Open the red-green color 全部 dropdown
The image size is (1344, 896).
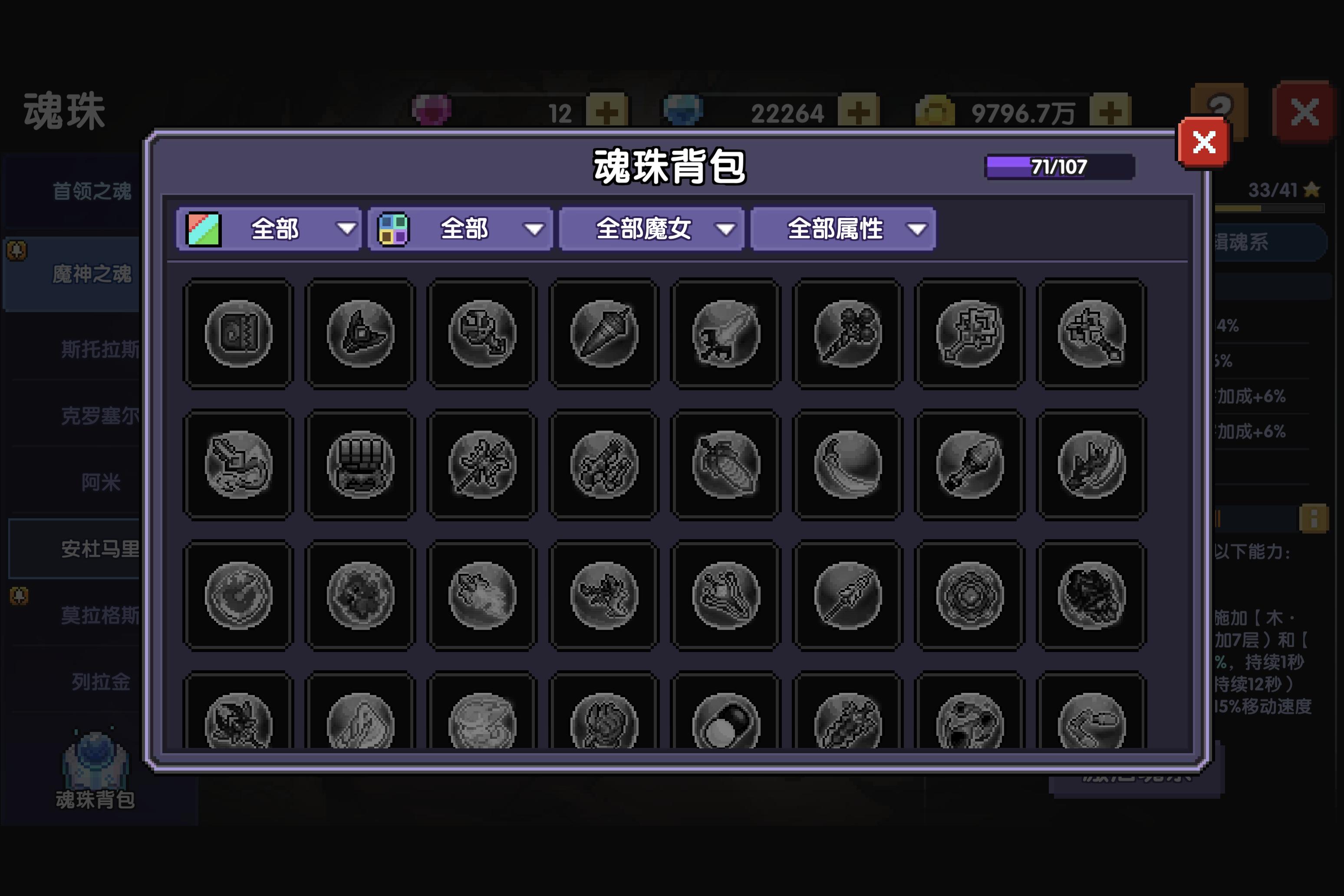[269, 229]
